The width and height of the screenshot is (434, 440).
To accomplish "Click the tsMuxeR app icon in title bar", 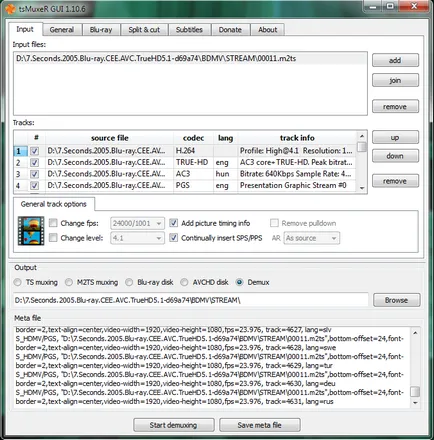I will (10, 9).
